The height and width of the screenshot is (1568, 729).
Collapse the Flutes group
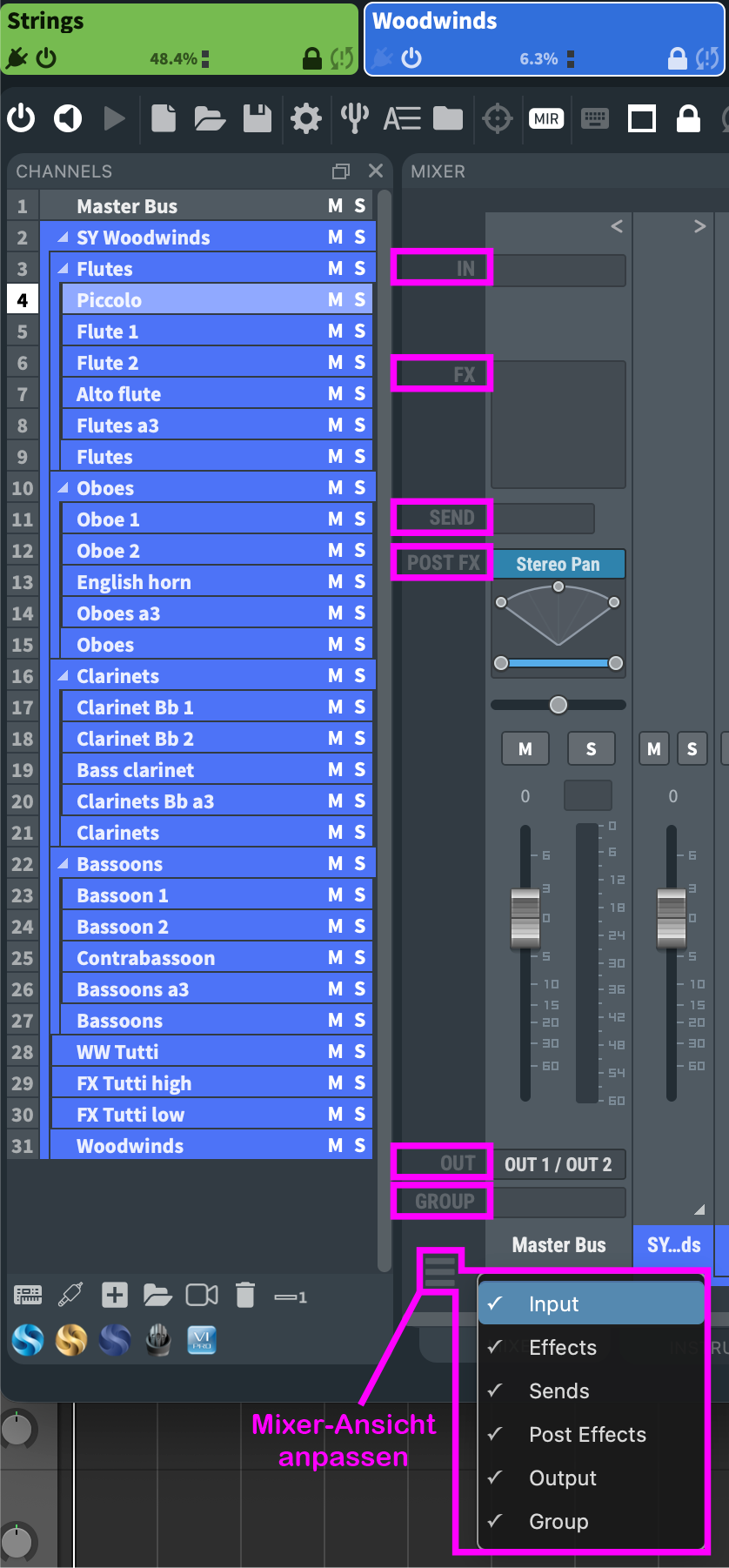click(x=63, y=269)
